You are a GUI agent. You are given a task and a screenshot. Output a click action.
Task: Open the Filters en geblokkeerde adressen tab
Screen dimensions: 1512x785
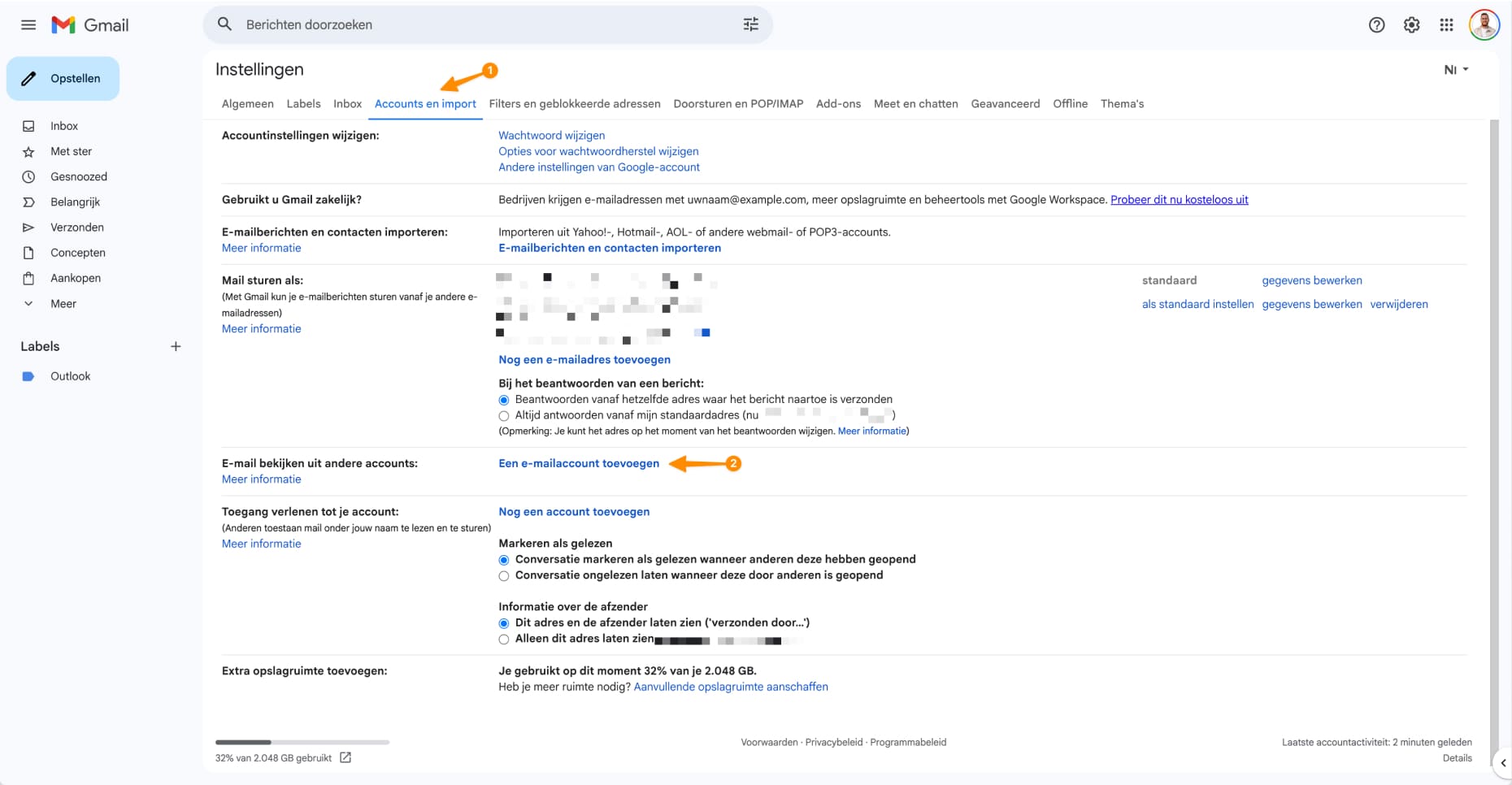tap(574, 104)
